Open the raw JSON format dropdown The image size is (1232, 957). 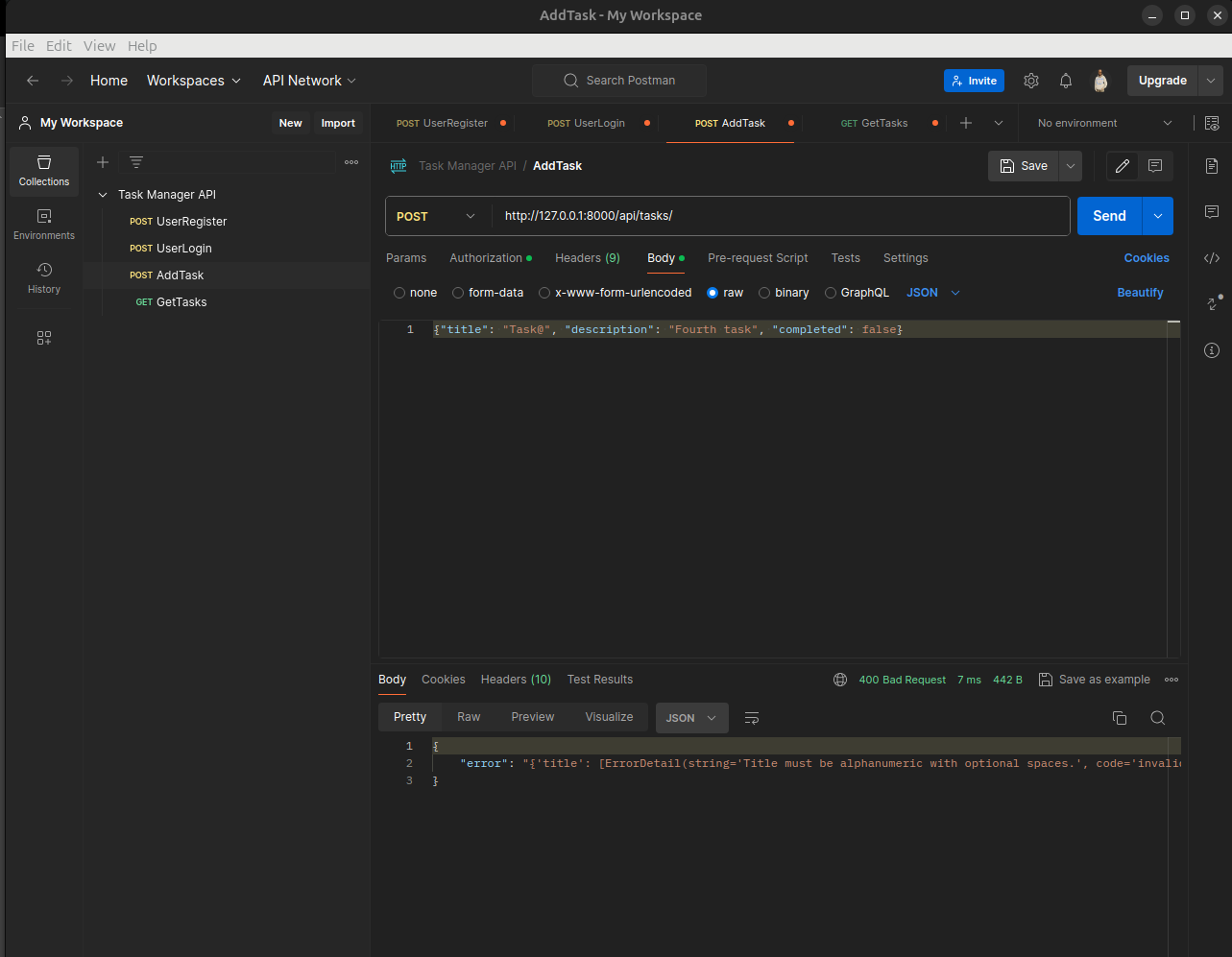coord(933,293)
